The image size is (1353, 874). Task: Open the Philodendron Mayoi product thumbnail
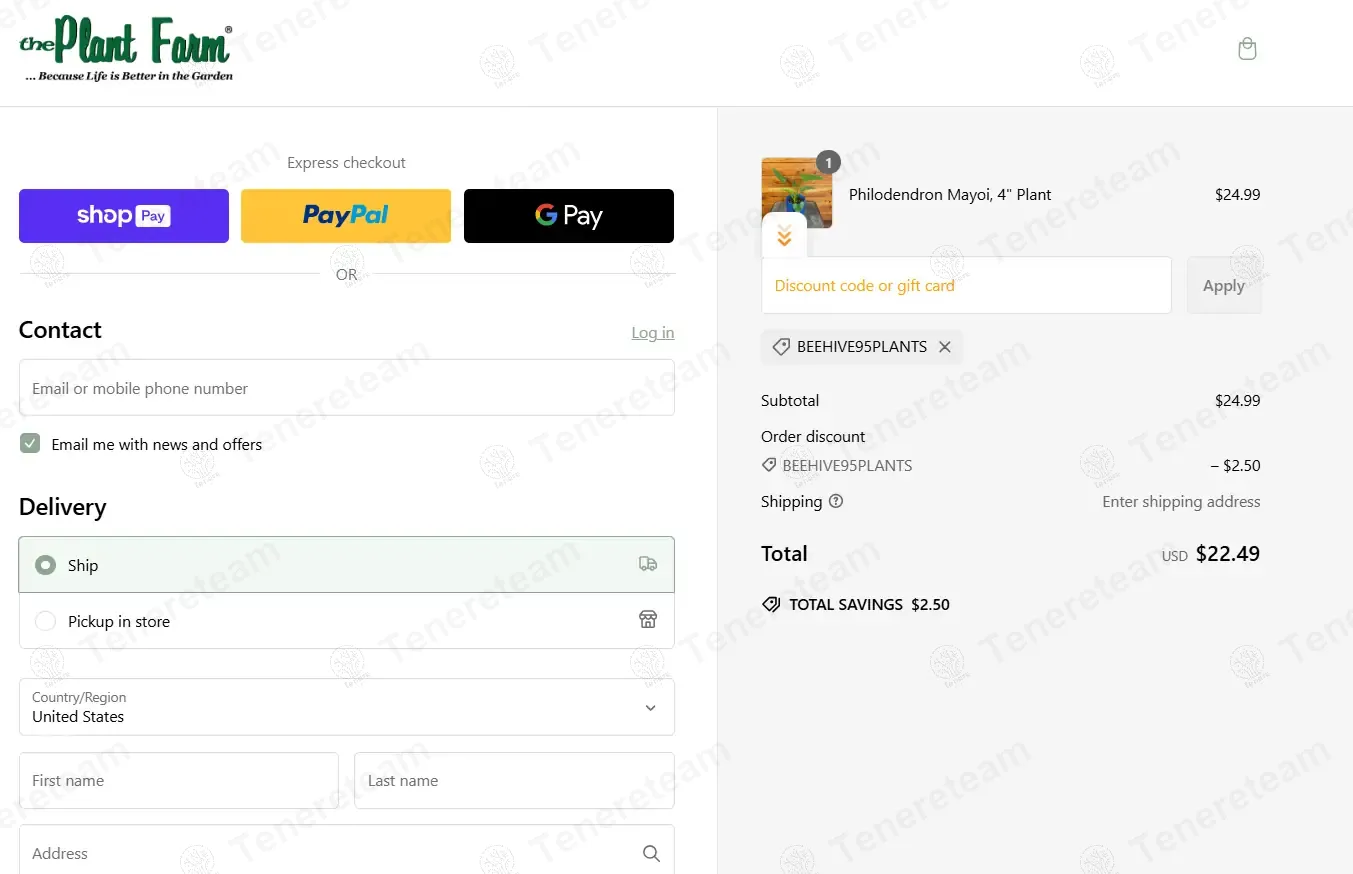[x=797, y=192]
